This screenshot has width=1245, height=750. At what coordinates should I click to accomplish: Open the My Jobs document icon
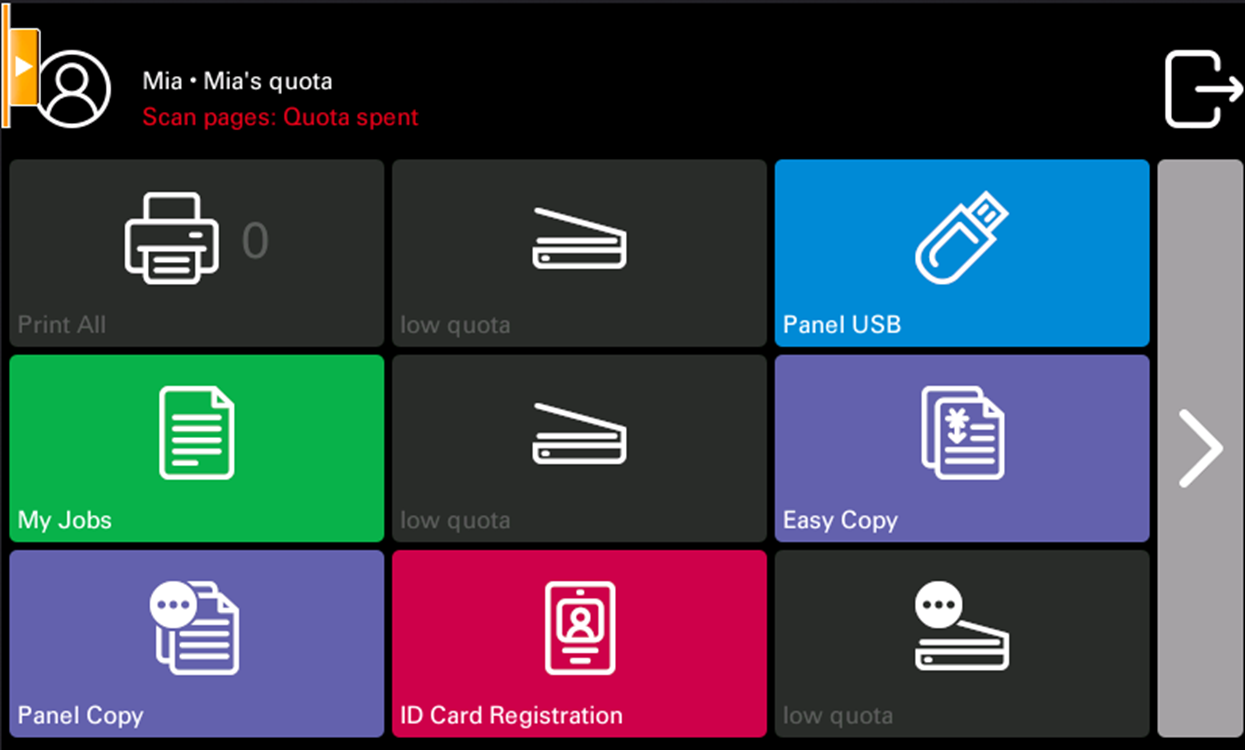197,432
